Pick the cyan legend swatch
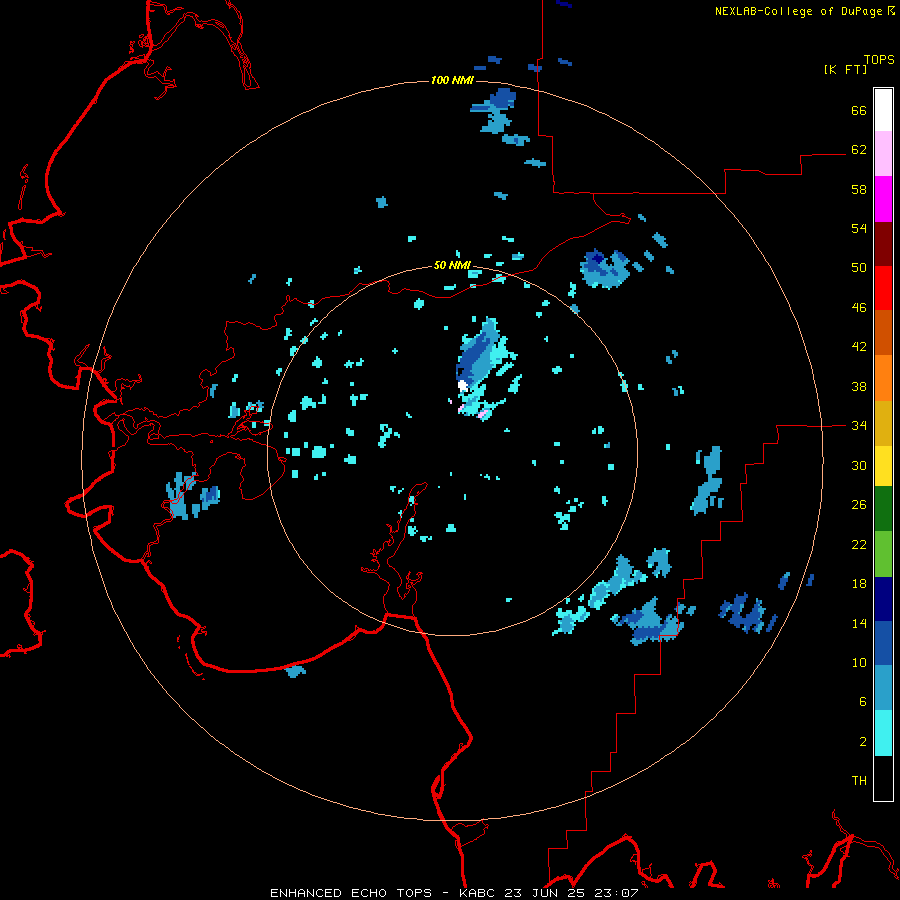 [883, 733]
